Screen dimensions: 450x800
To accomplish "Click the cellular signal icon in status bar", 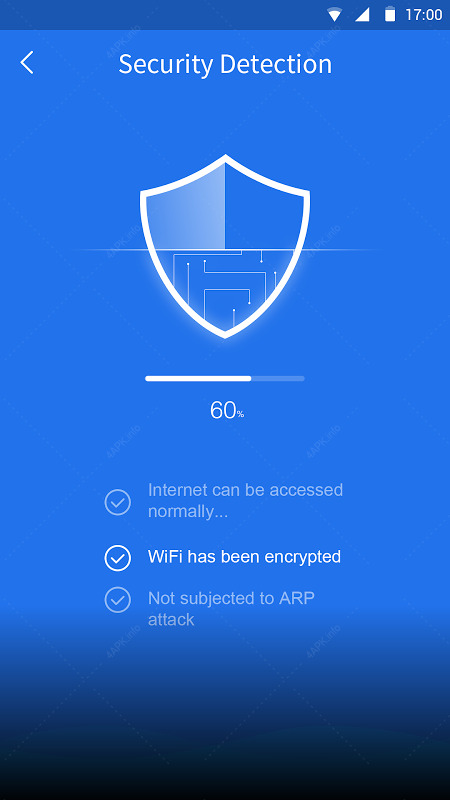I will pos(362,15).
